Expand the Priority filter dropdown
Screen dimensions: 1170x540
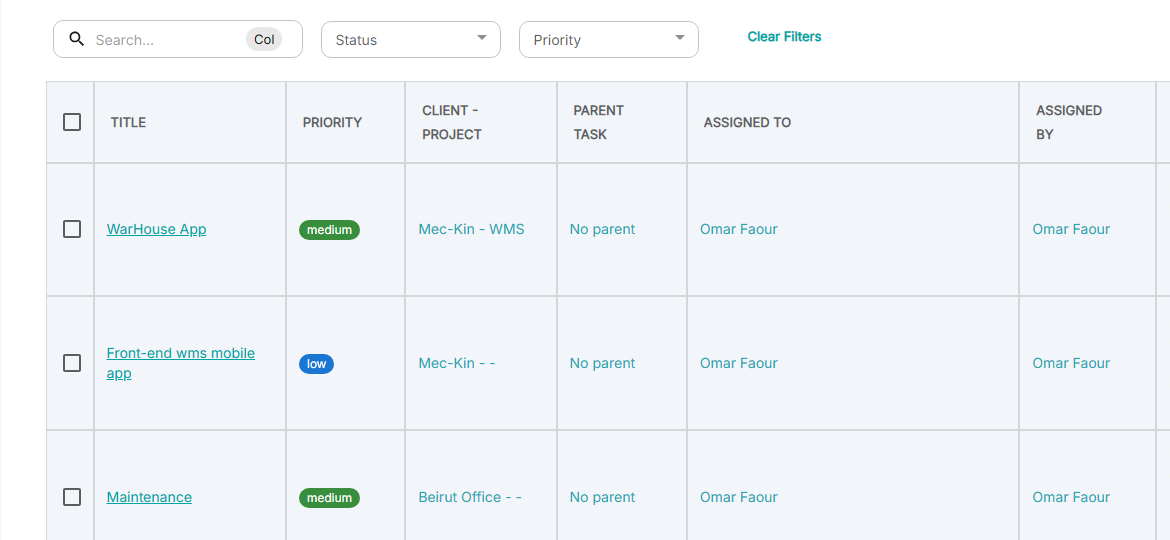click(x=608, y=40)
